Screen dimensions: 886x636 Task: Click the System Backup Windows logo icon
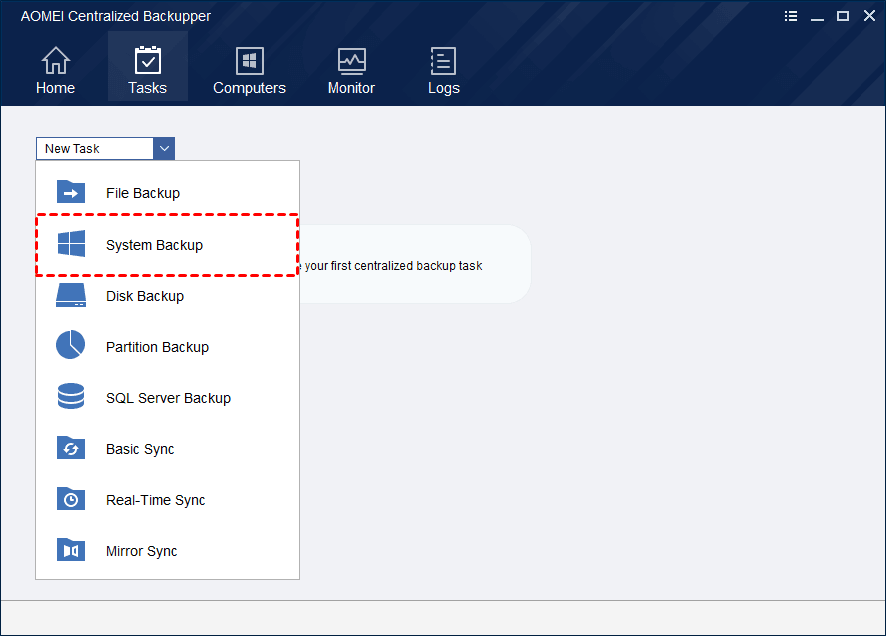tap(71, 243)
